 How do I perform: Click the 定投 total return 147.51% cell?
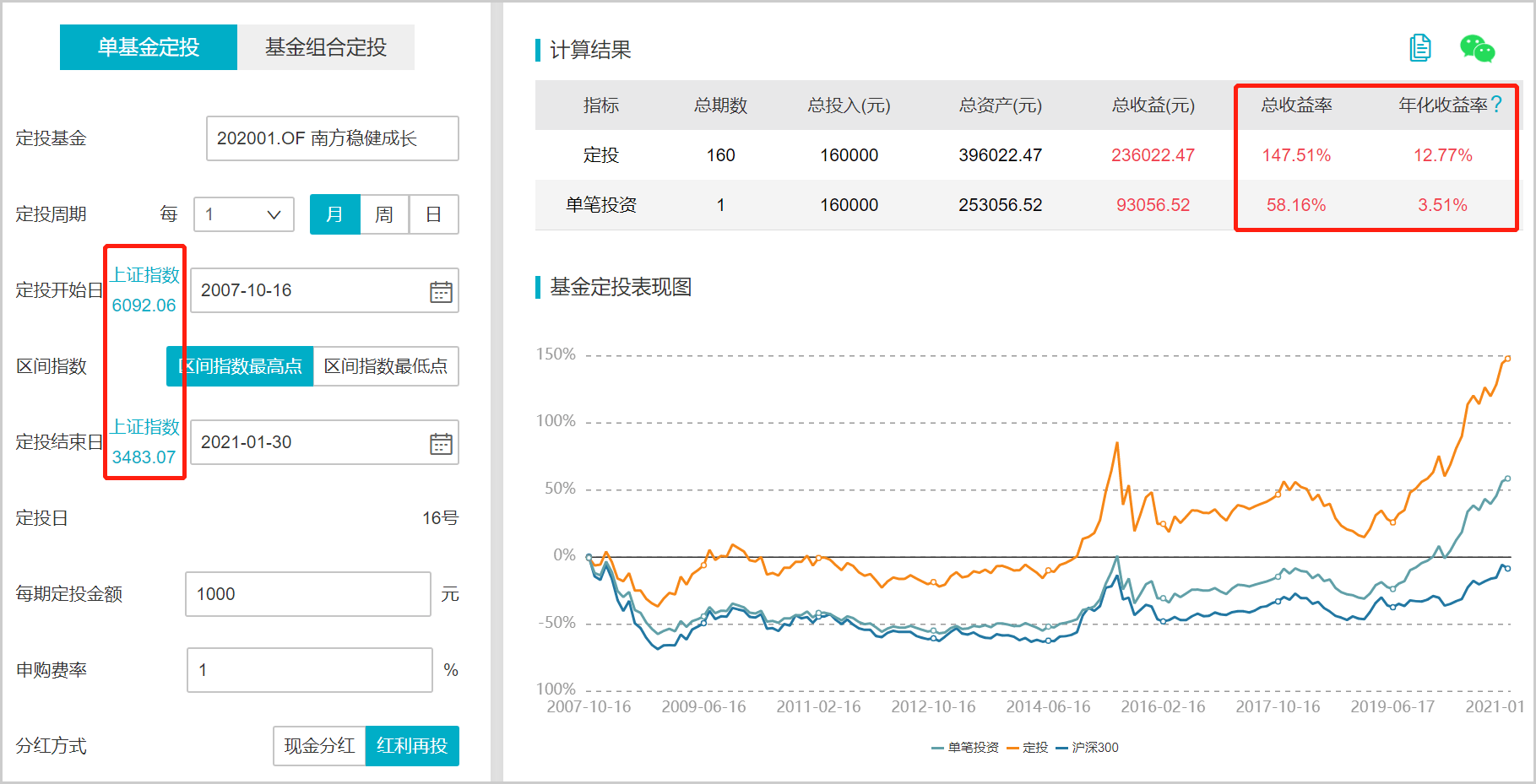pyautogui.click(x=1296, y=155)
